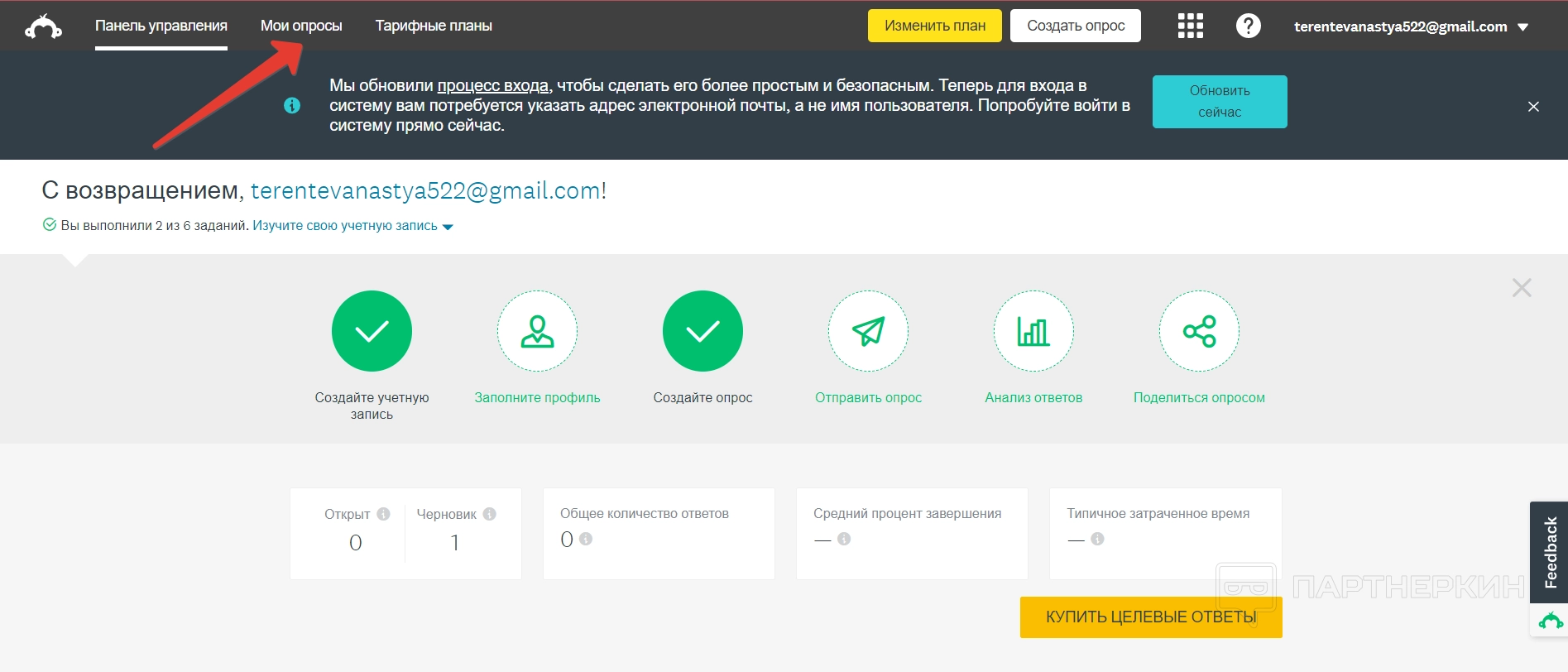
Task: Click the 'Анализ ответов' link text
Action: click(x=1033, y=397)
